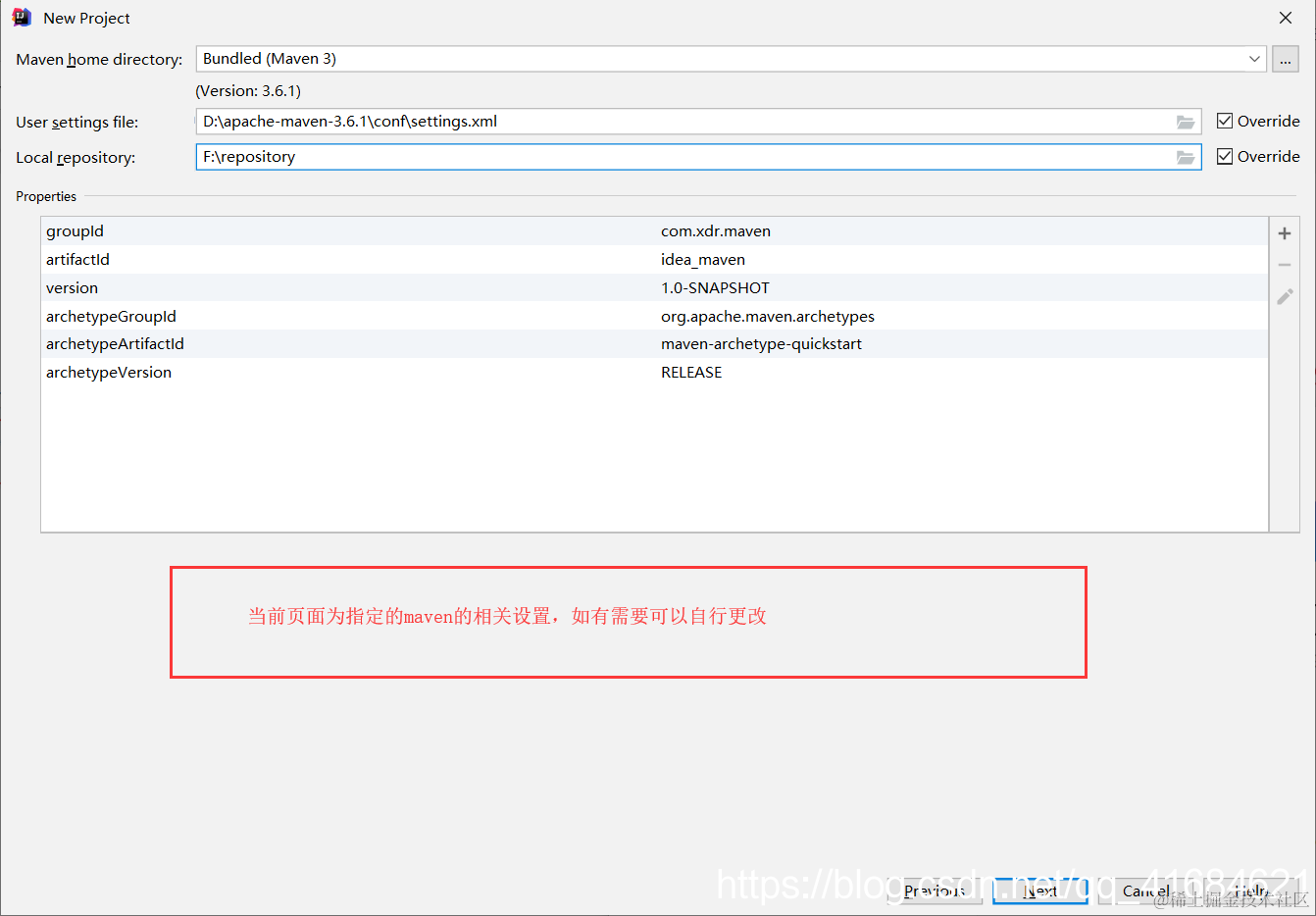Click the IntelliJ icon in title bar

[22, 18]
